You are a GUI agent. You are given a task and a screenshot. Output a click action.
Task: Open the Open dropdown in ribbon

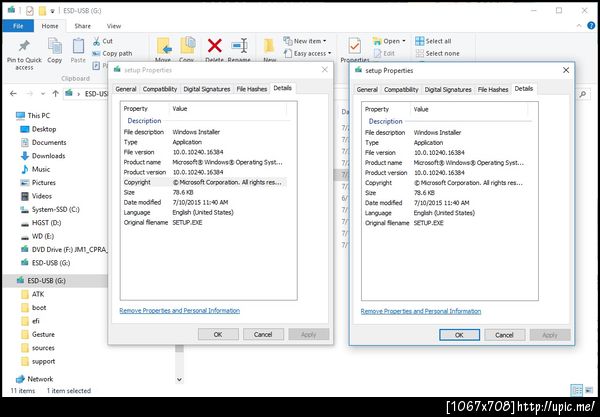tap(389, 41)
